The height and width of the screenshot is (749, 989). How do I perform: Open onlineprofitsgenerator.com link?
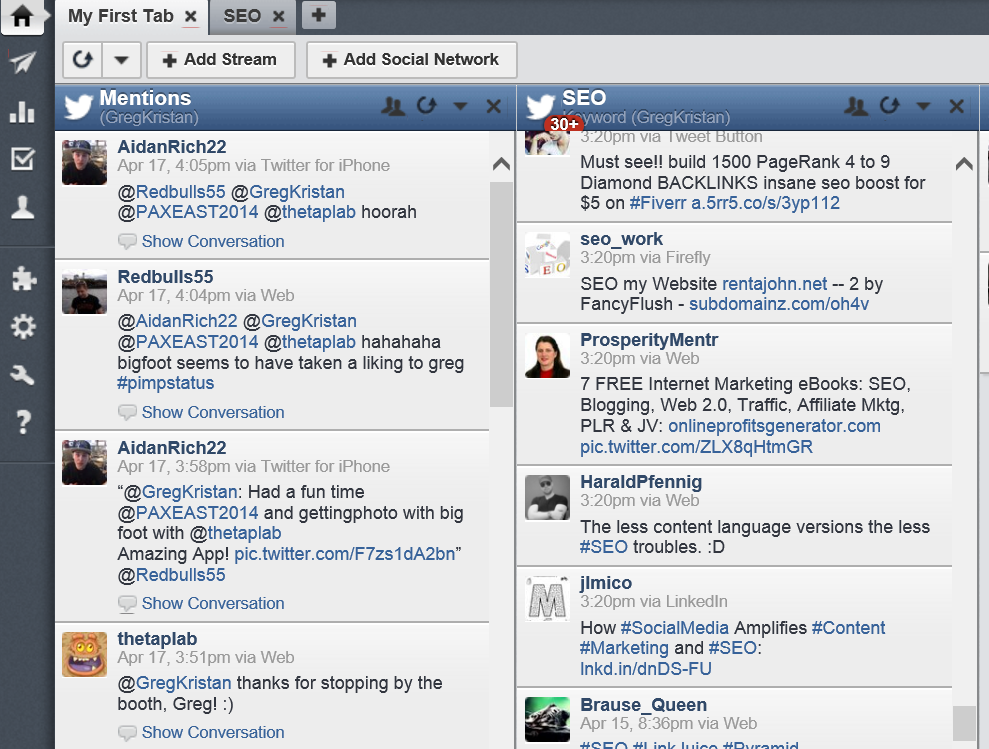[775, 426]
